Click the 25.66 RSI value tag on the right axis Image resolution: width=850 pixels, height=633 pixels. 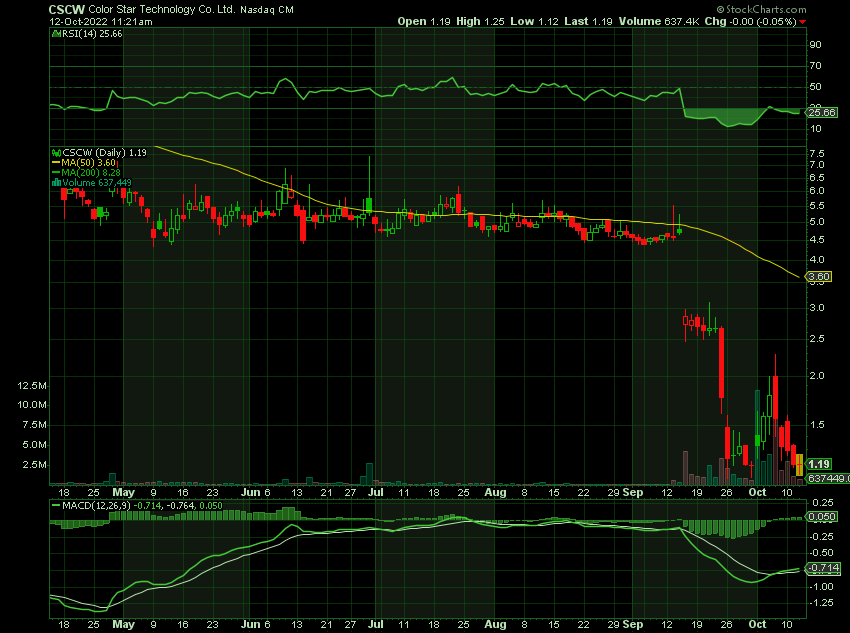click(822, 113)
